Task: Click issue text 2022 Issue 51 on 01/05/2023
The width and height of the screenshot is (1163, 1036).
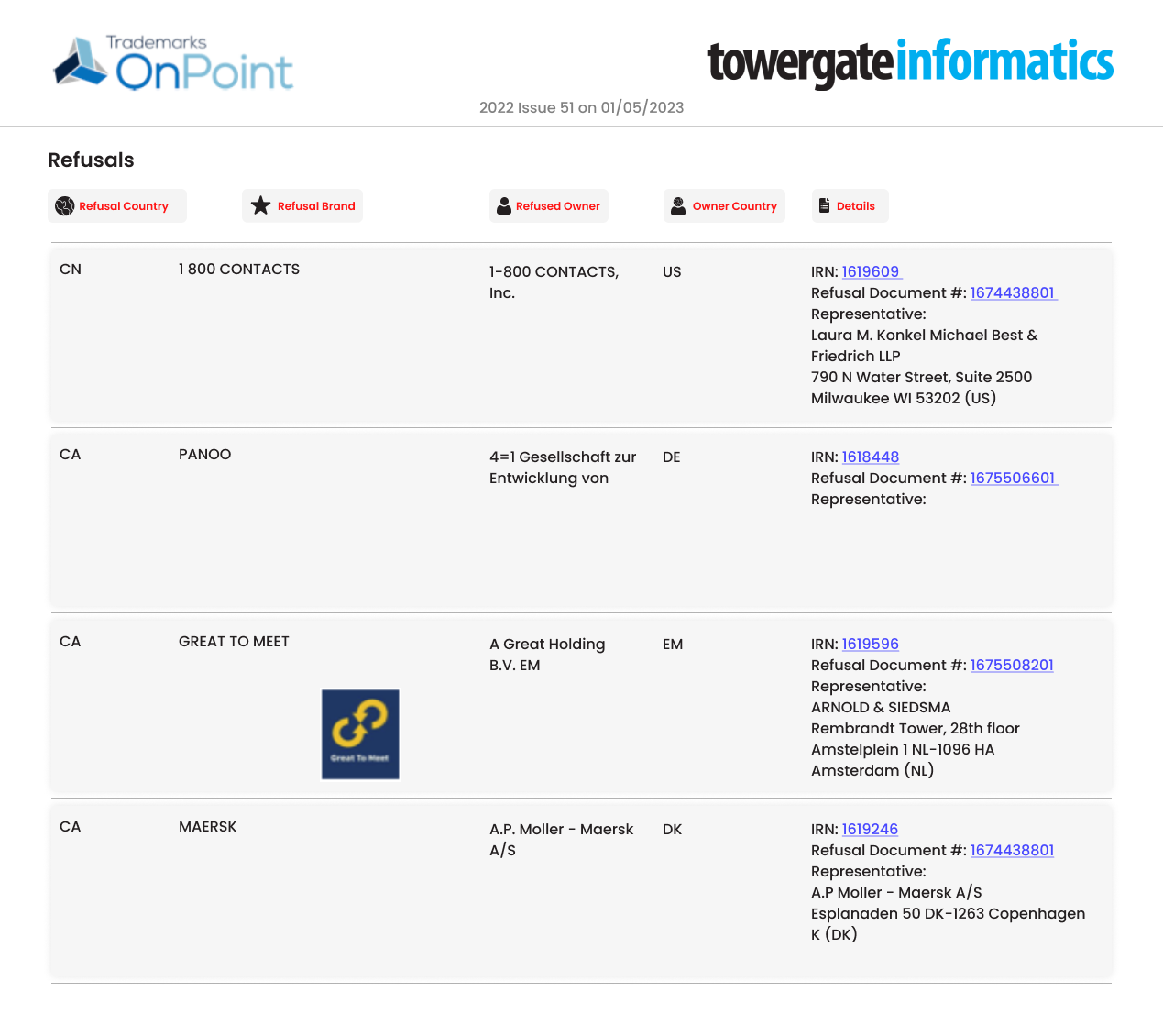Action: tap(582, 107)
